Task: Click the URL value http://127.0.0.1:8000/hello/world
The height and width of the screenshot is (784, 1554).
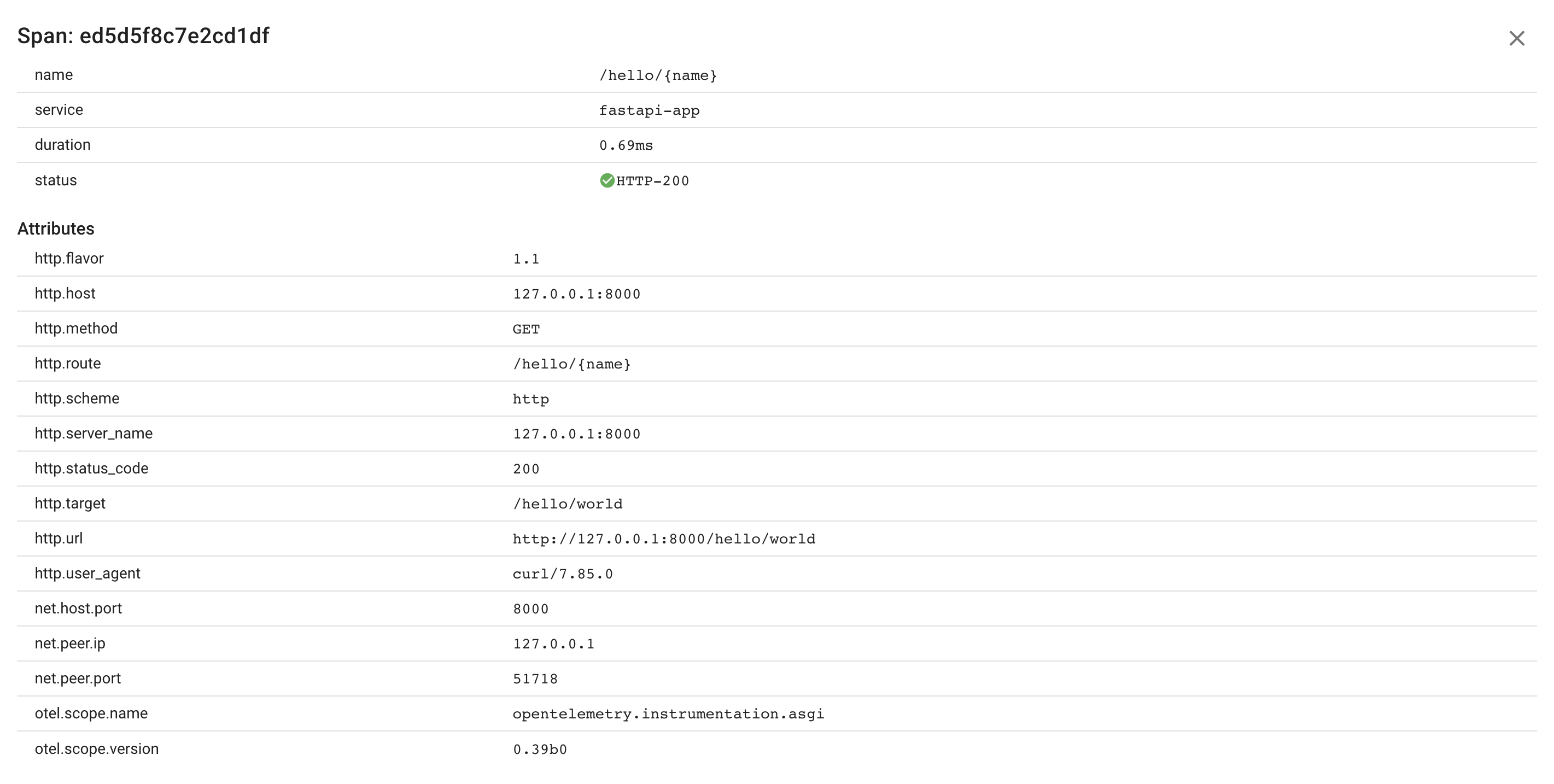Action: point(664,539)
